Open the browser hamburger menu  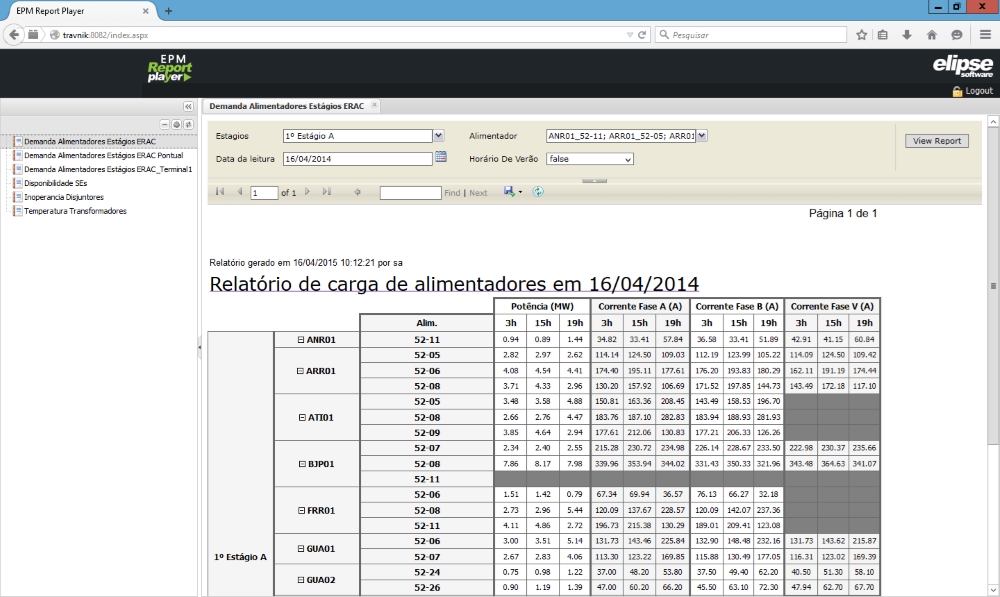click(985, 35)
